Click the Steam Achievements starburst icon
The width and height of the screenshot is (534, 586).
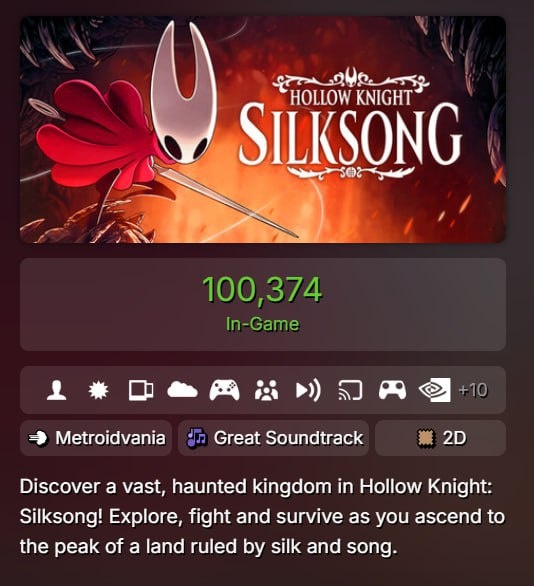pyautogui.click(x=99, y=390)
